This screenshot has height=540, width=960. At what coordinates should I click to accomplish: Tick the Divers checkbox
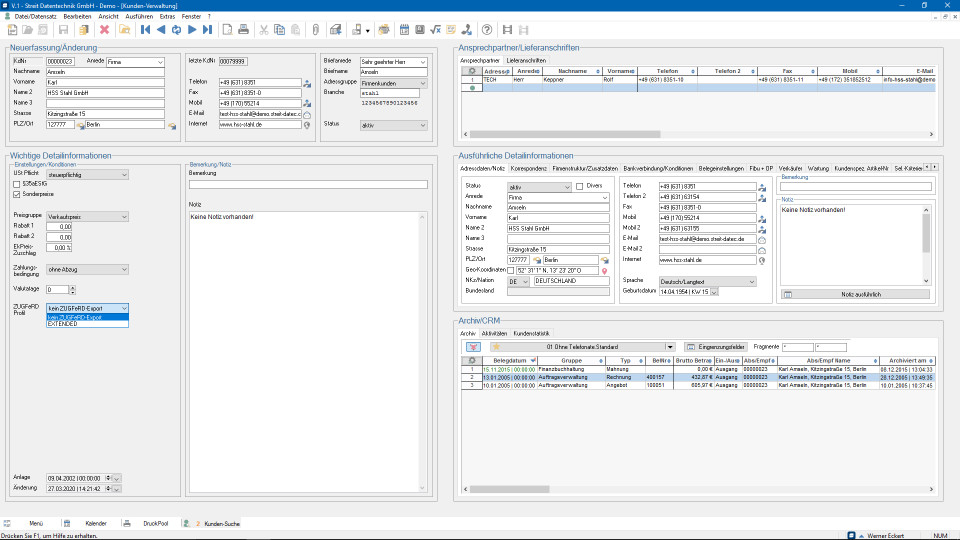pos(579,186)
